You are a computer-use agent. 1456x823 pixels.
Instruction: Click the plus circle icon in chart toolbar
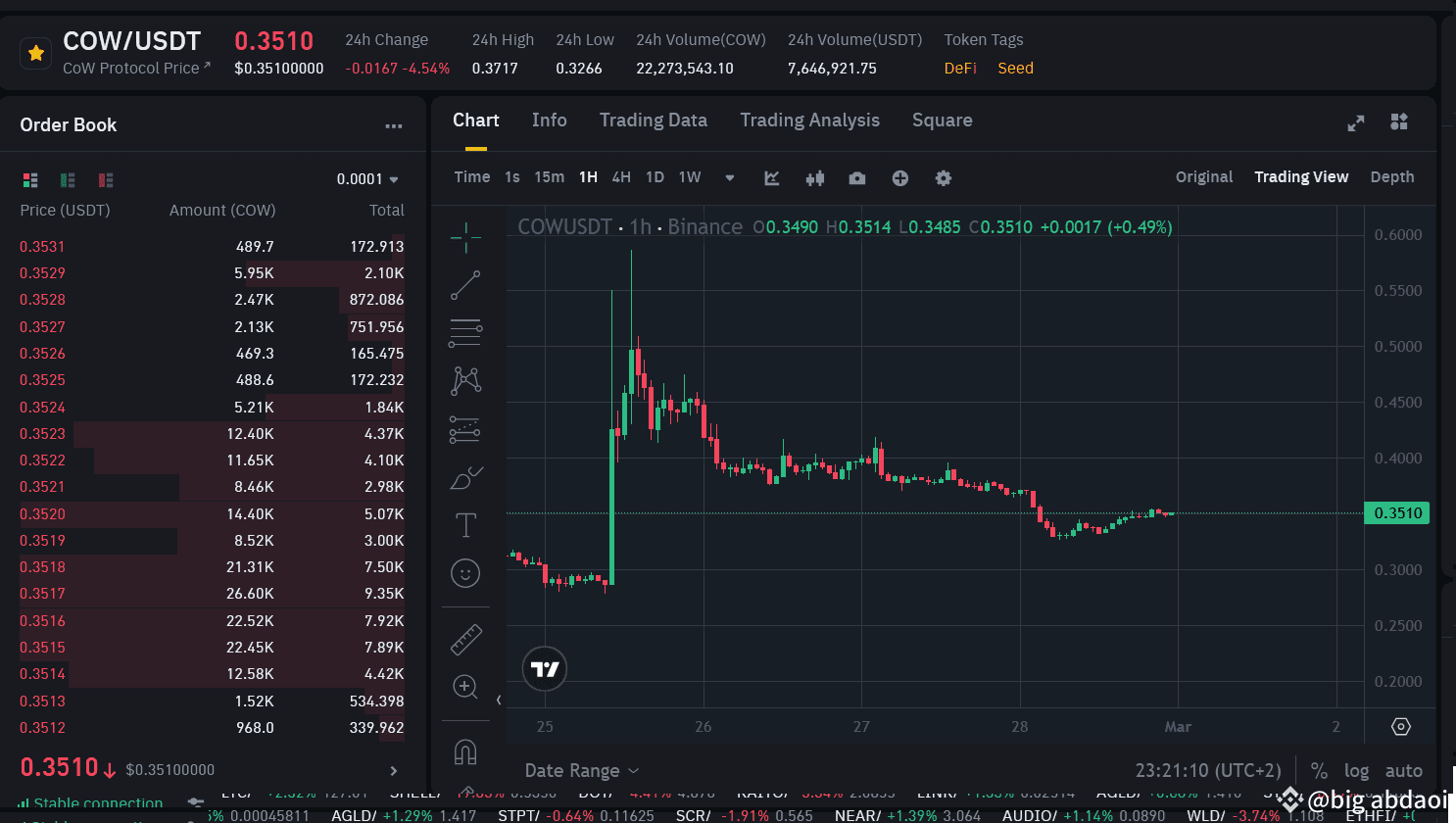900,177
